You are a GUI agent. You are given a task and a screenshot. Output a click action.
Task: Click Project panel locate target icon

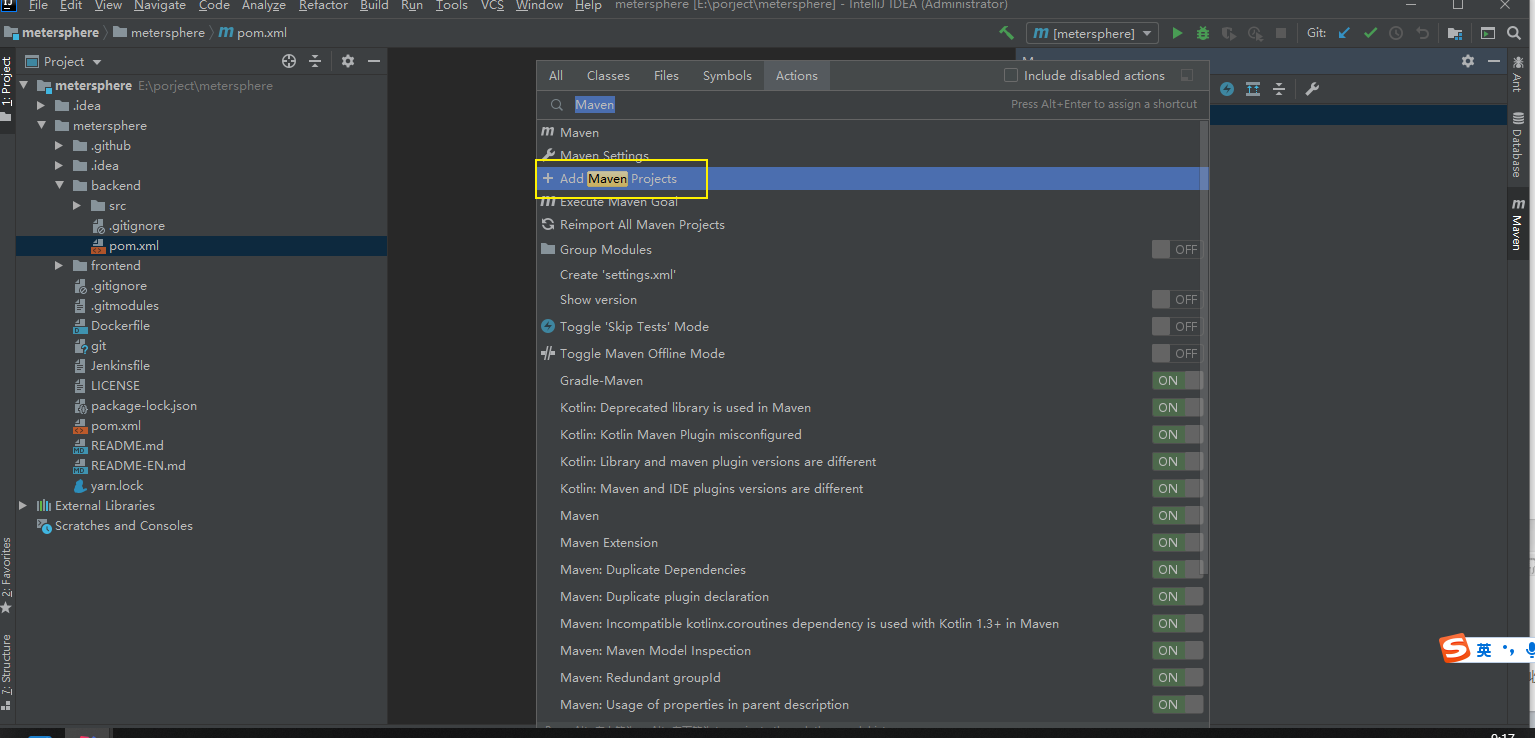[289, 61]
